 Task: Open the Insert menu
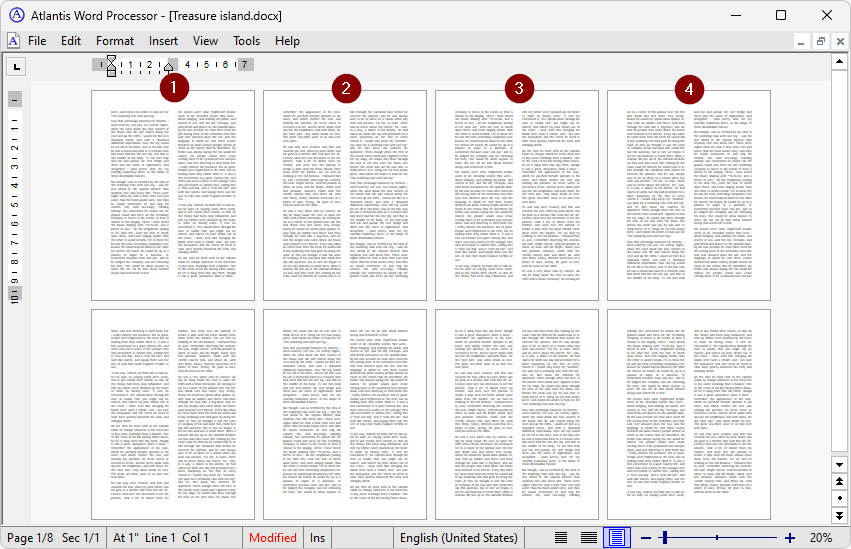point(163,41)
